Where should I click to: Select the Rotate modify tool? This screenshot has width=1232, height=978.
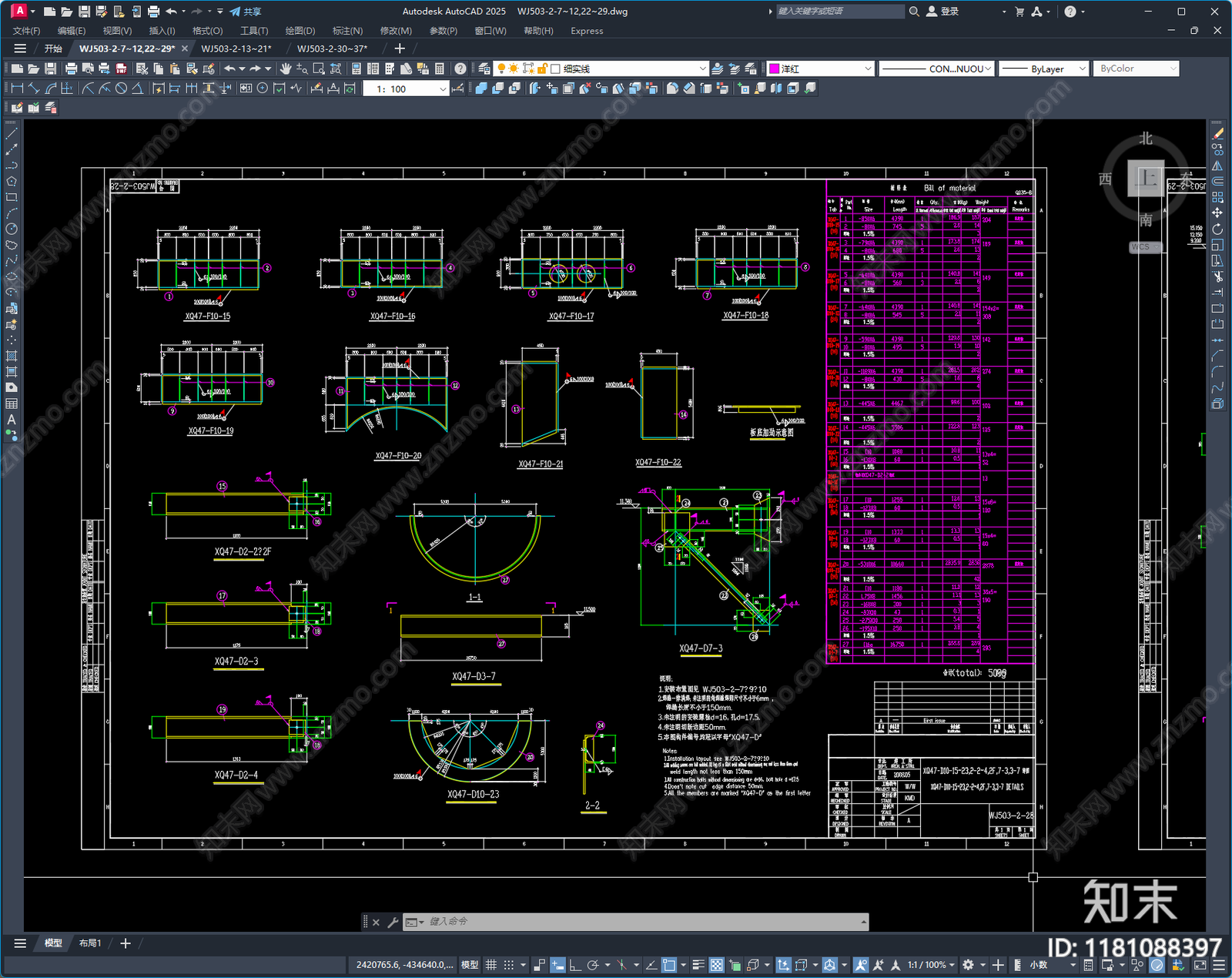(x=1217, y=229)
